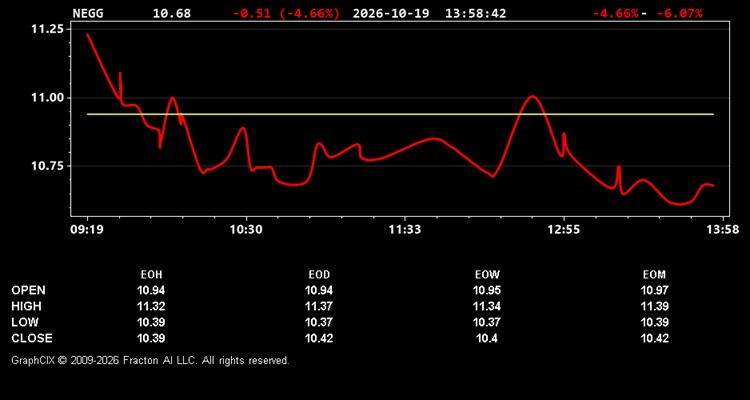This screenshot has height=400, width=750.
Task: Select EOH open value 10.94
Action: [x=151, y=290]
